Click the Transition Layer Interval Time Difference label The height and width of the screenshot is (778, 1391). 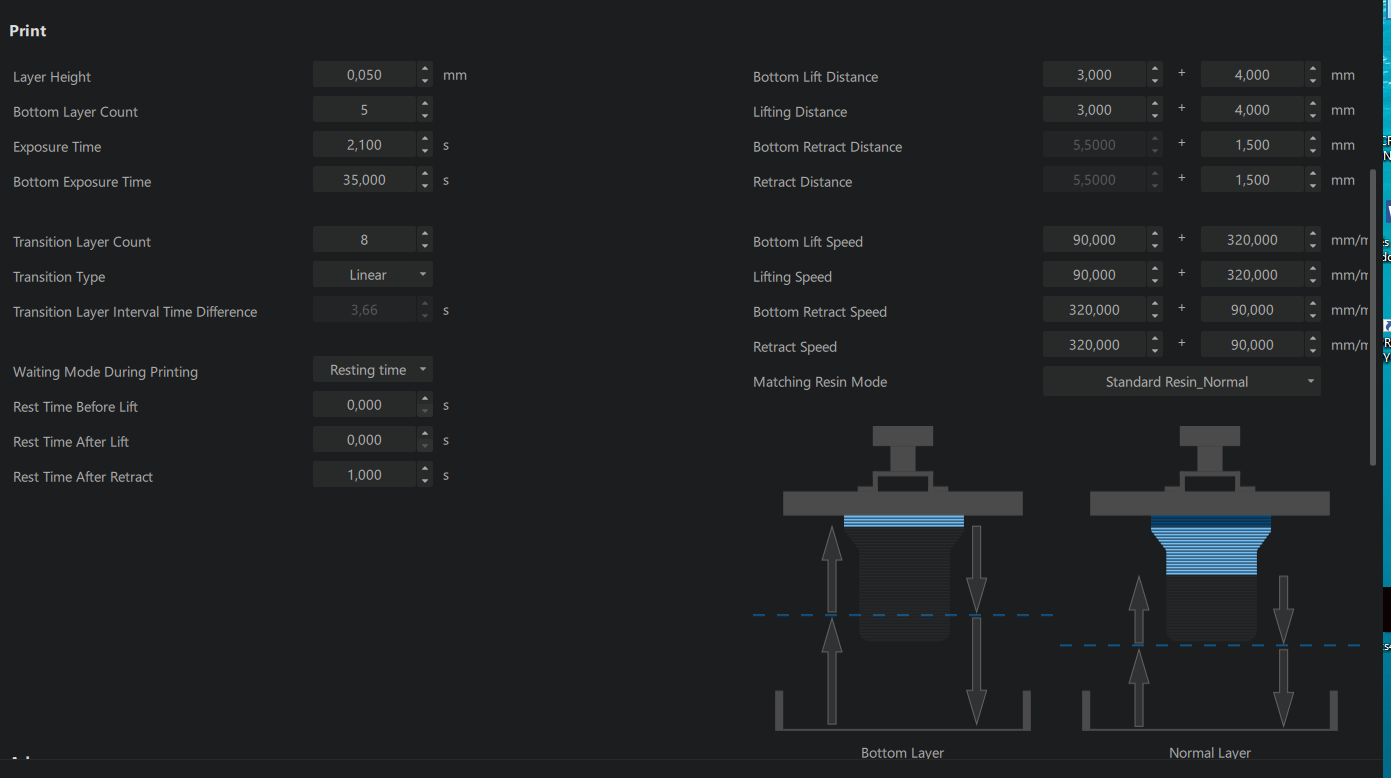pyautogui.click(x=135, y=312)
